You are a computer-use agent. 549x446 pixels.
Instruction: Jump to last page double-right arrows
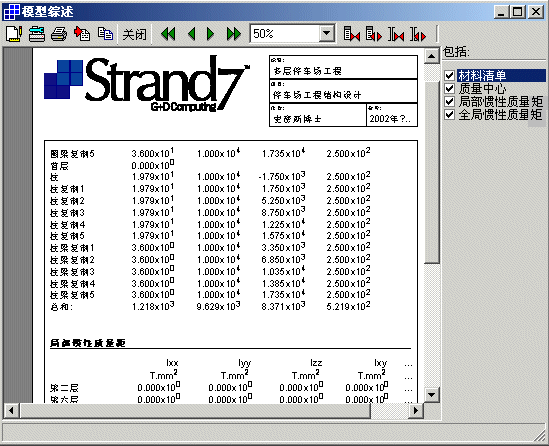(x=234, y=34)
